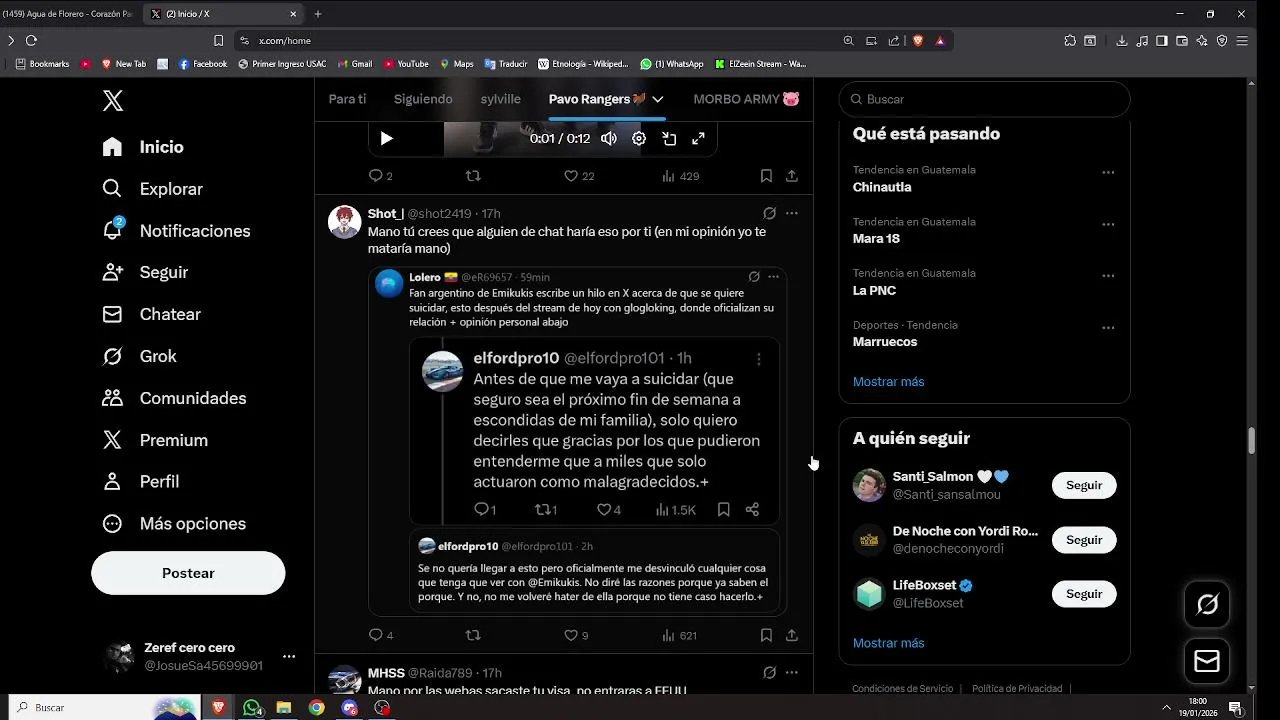Play the video in the top post
This screenshot has height=720, width=1280.
pyautogui.click(x=386, y=139)
